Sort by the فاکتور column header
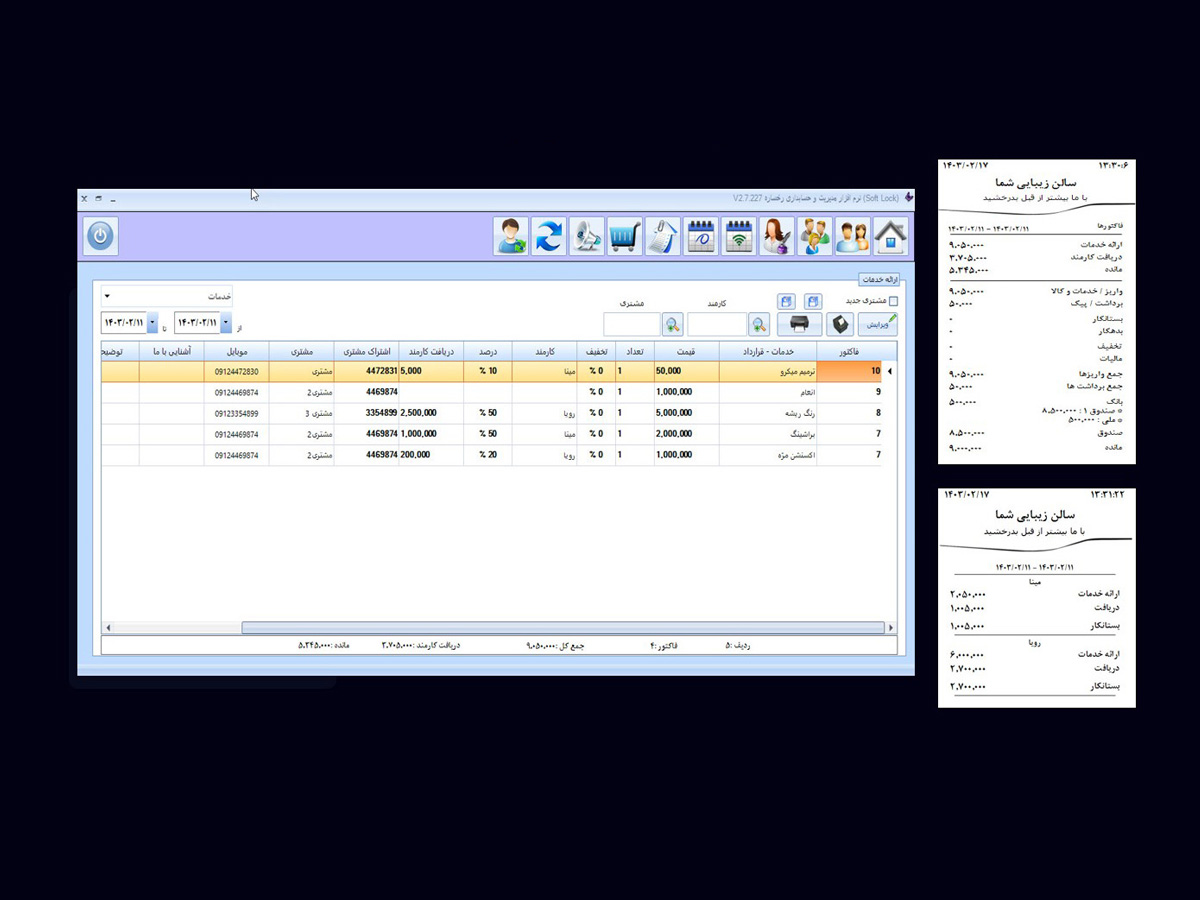The width and height of the screenshot is (1200, 900). 850,351
